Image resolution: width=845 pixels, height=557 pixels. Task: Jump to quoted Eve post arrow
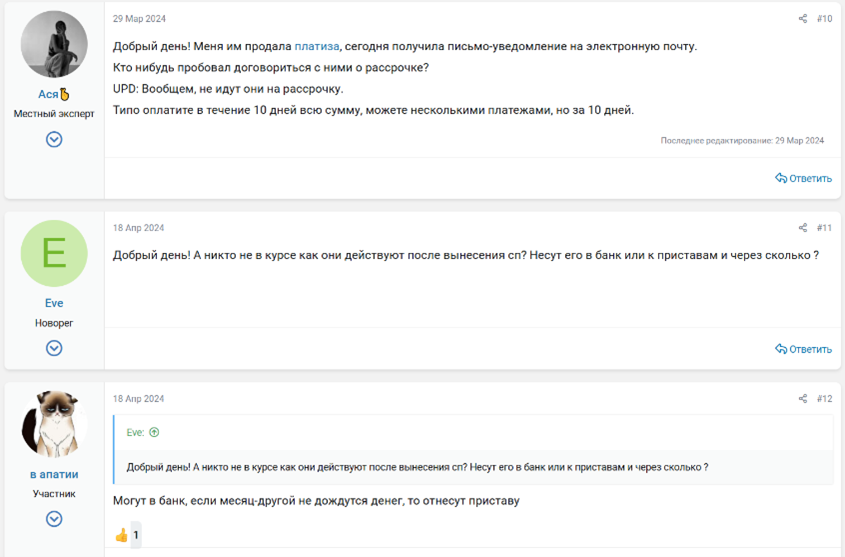(154, 433)
